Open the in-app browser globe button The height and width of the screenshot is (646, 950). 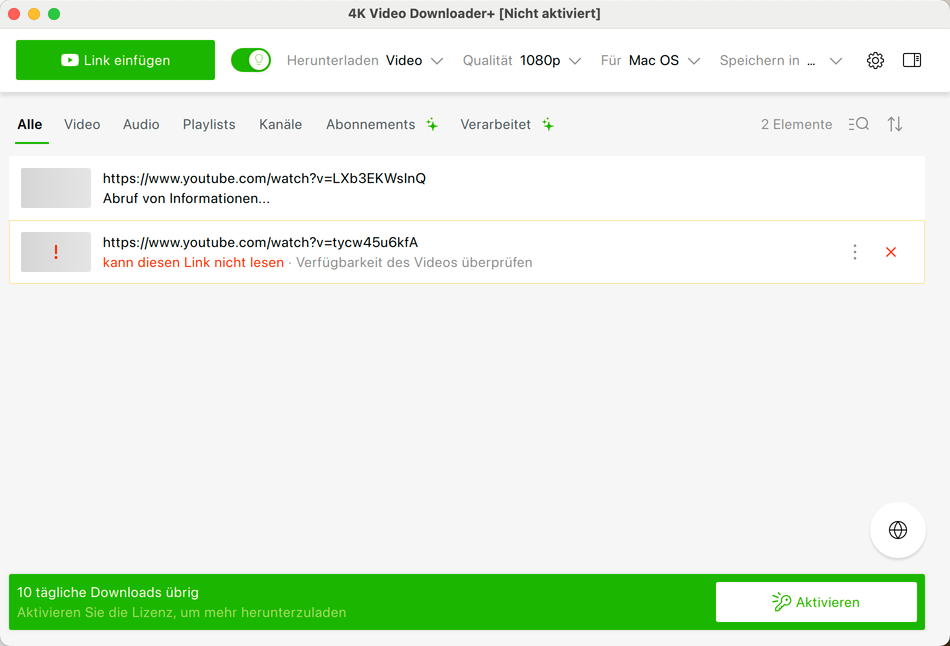897,530
